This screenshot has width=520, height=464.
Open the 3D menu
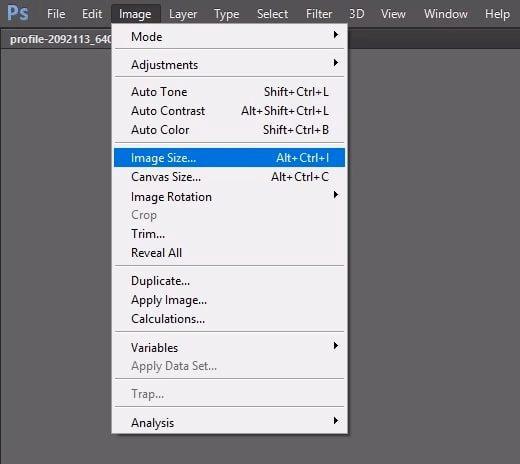pyautogui.click(x=357, y=14)
